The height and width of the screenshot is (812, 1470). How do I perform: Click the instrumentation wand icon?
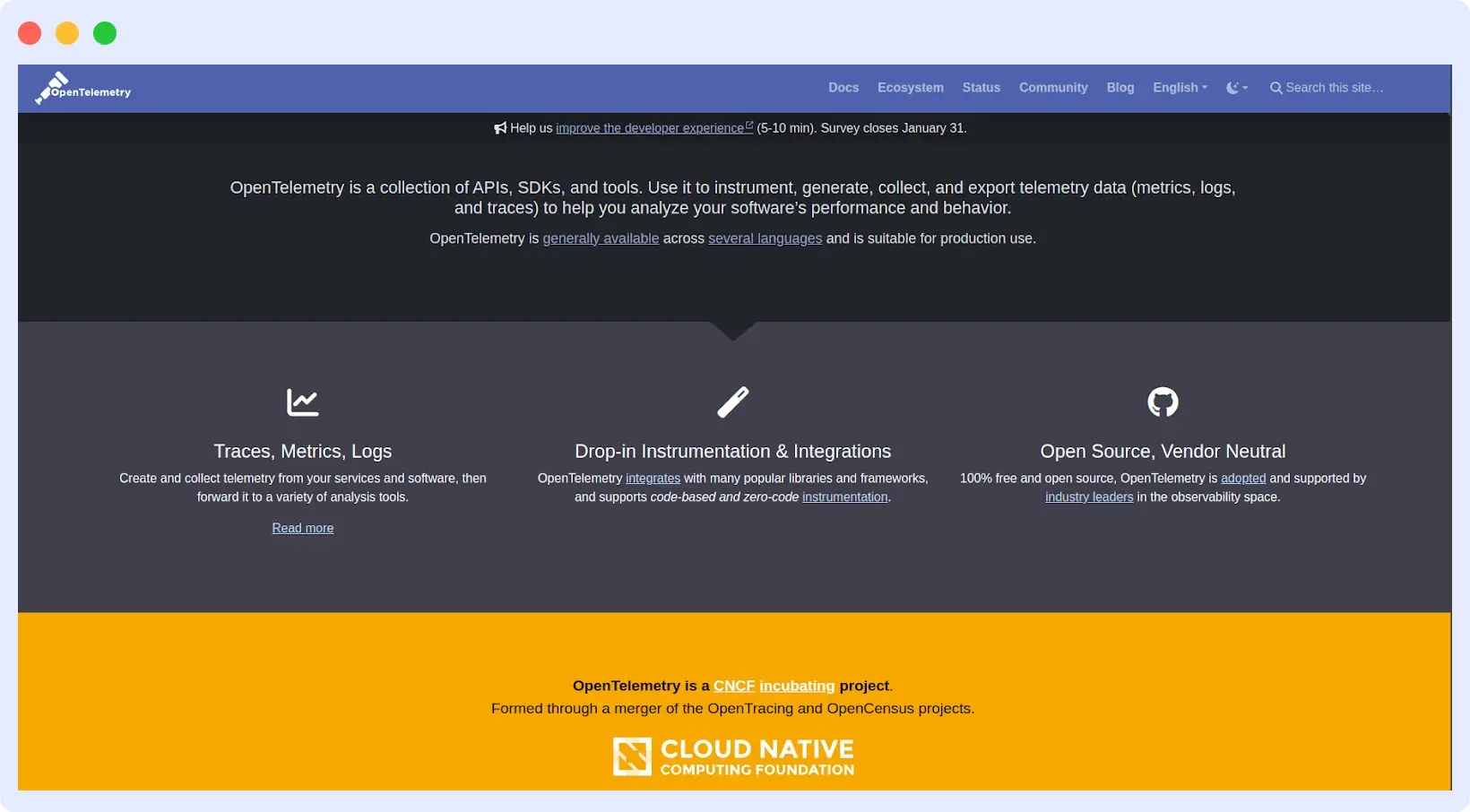tap(732, 402)
